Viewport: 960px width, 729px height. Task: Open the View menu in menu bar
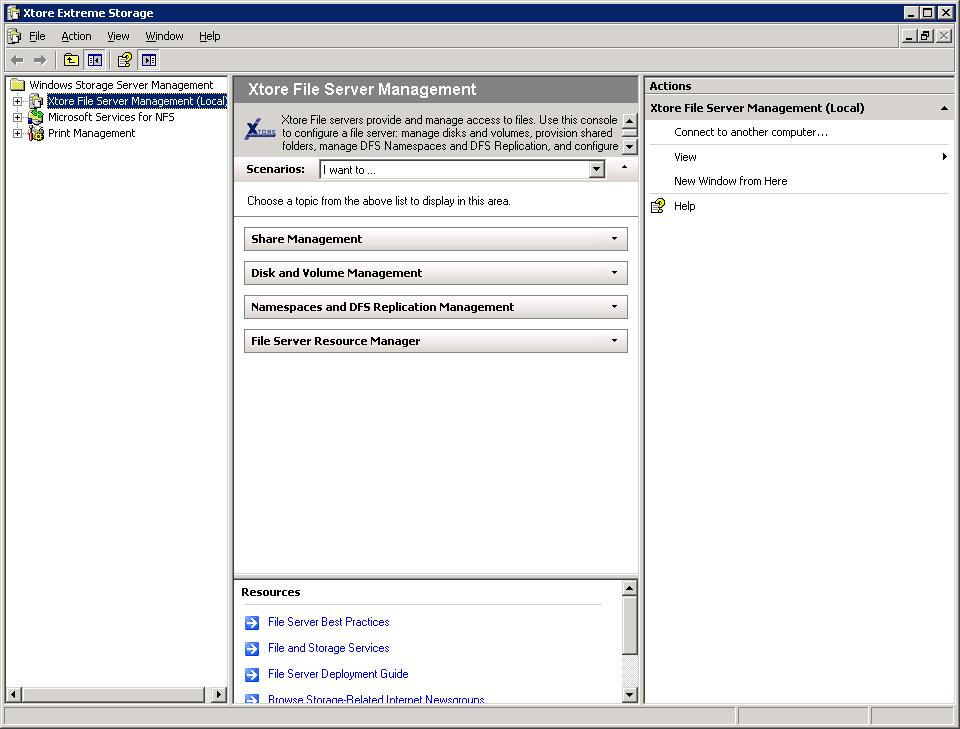coord(118,36)
